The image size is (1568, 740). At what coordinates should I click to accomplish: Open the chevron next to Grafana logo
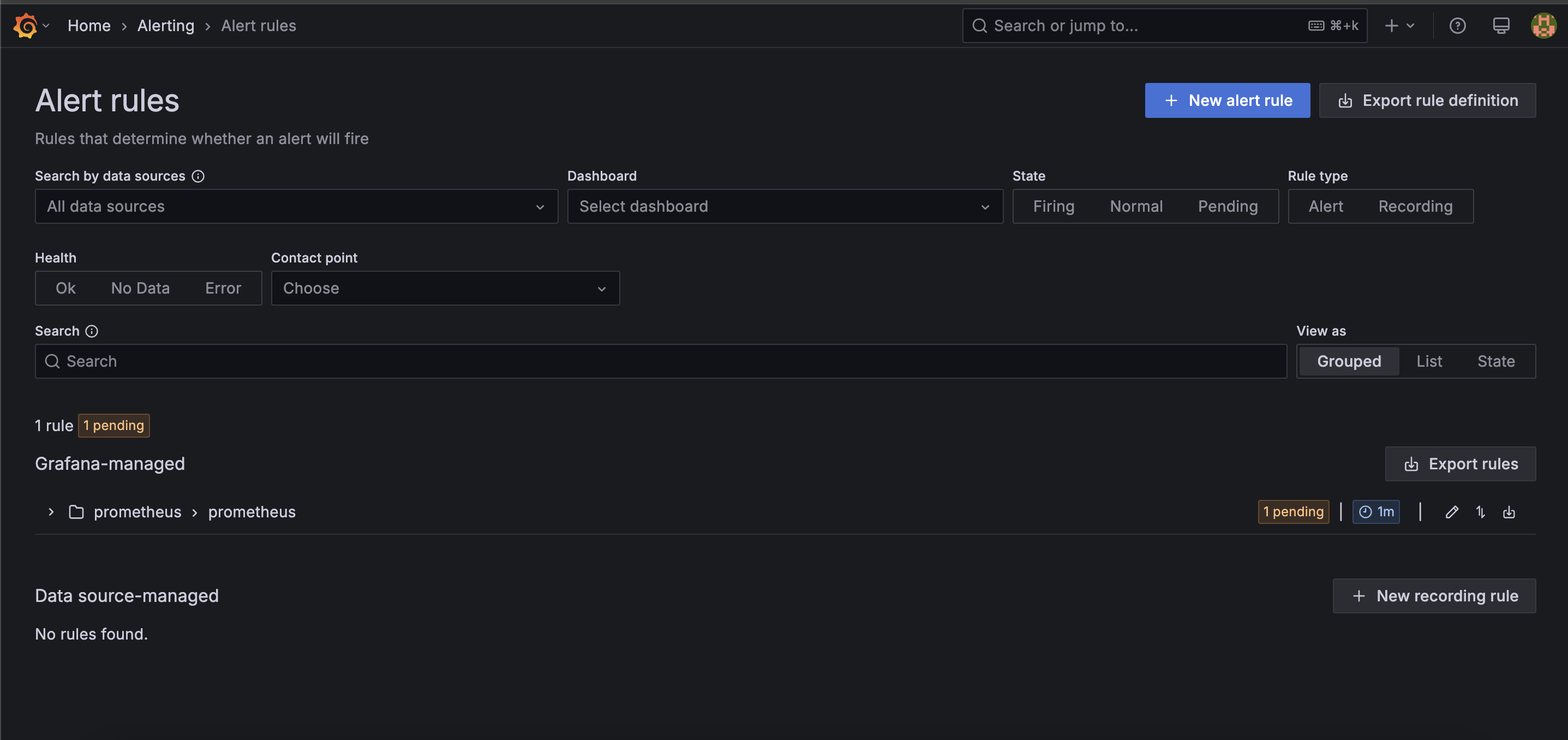46,26
